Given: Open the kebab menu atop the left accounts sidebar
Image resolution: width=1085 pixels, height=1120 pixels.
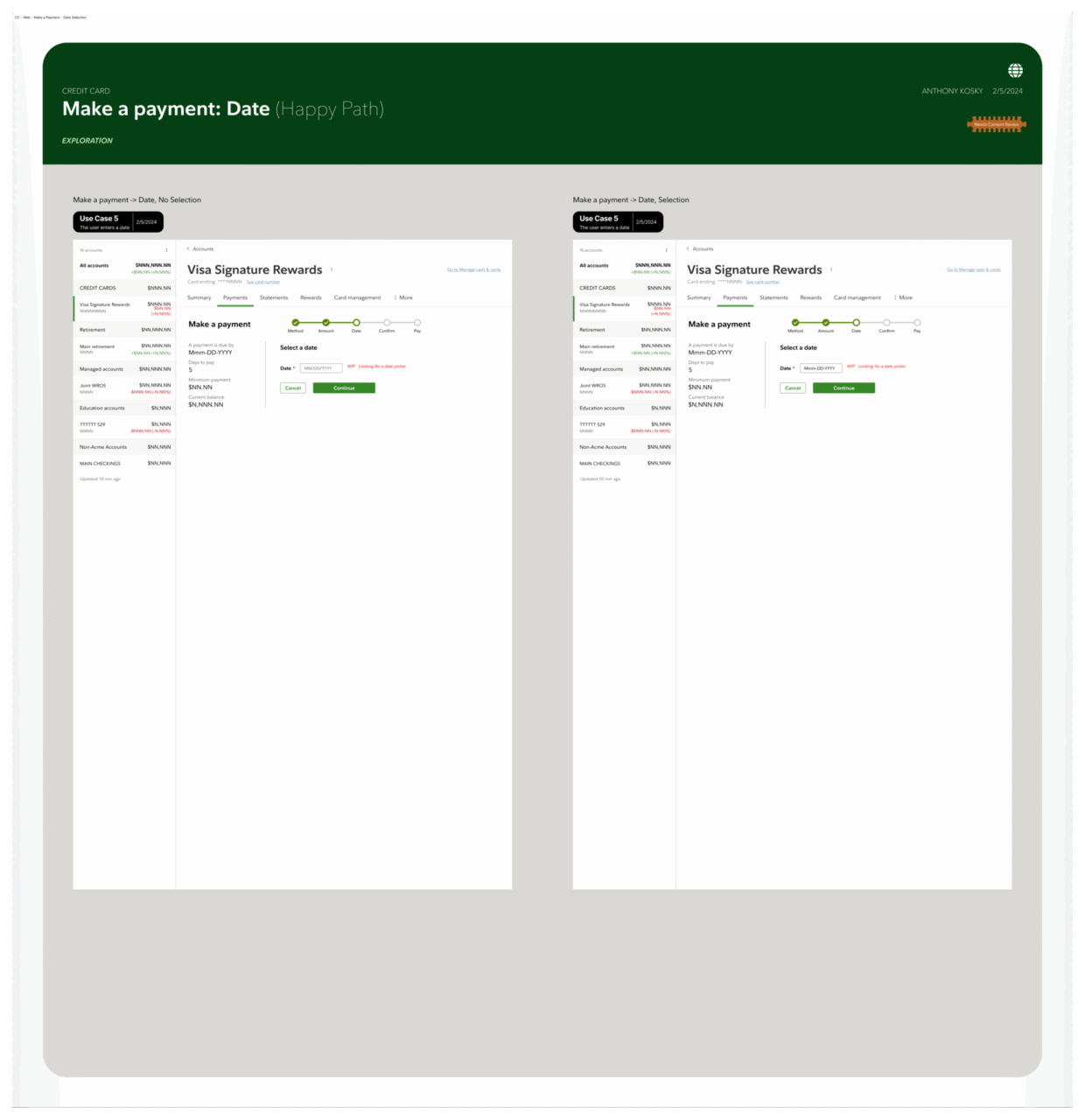Looking at the screenshot, I should click(167, 249).
